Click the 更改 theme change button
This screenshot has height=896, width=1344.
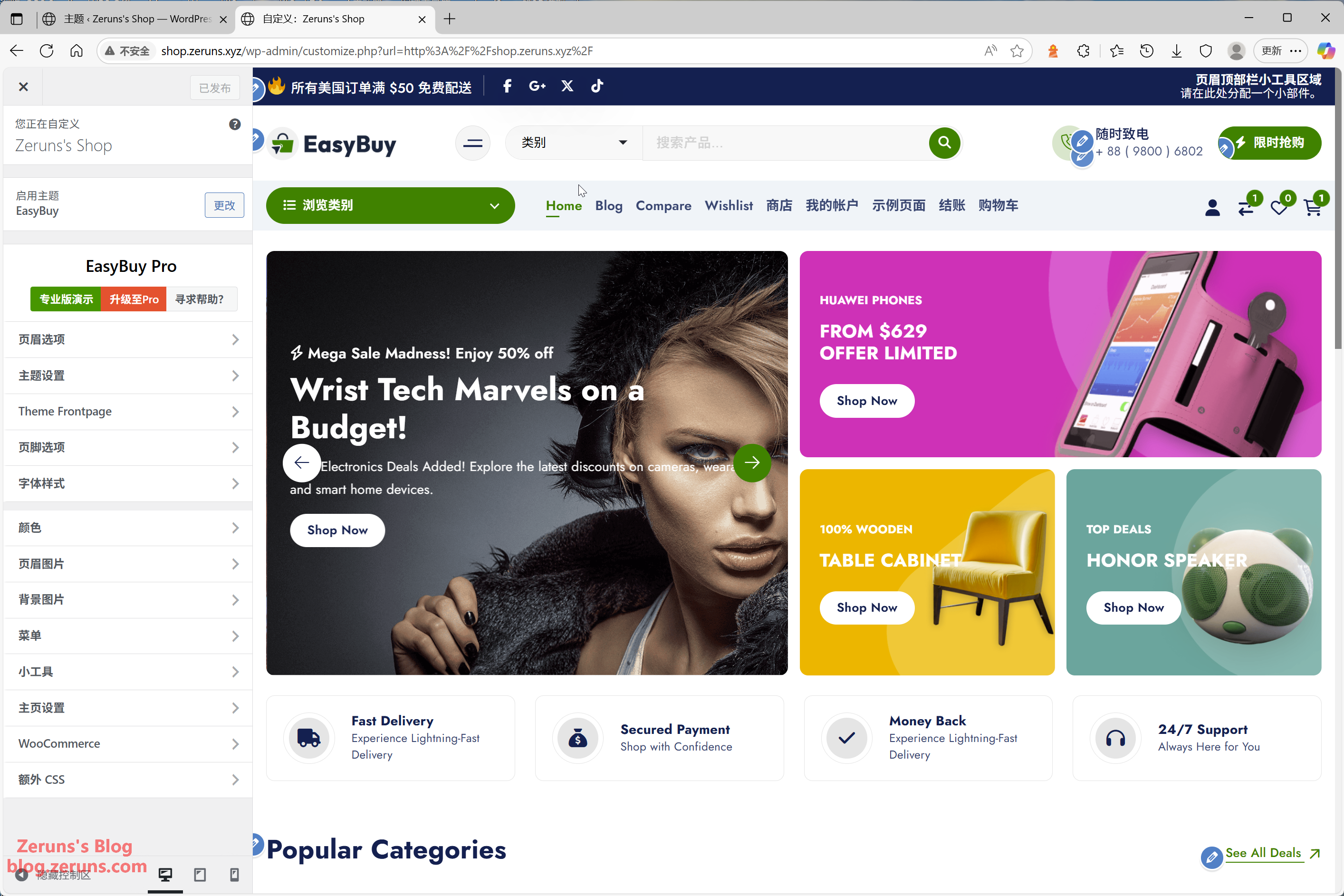coord(224,205)
